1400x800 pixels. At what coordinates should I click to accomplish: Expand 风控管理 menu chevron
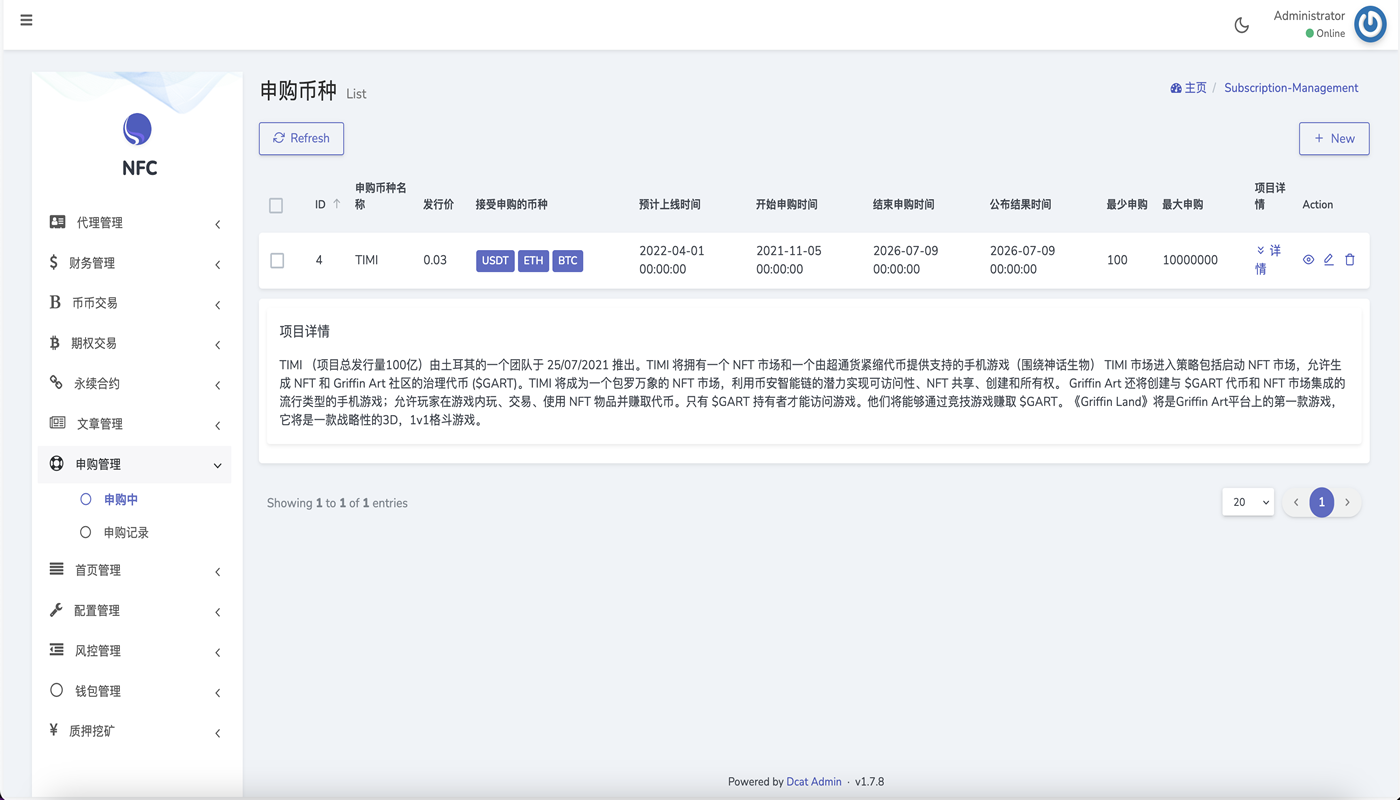218,652
